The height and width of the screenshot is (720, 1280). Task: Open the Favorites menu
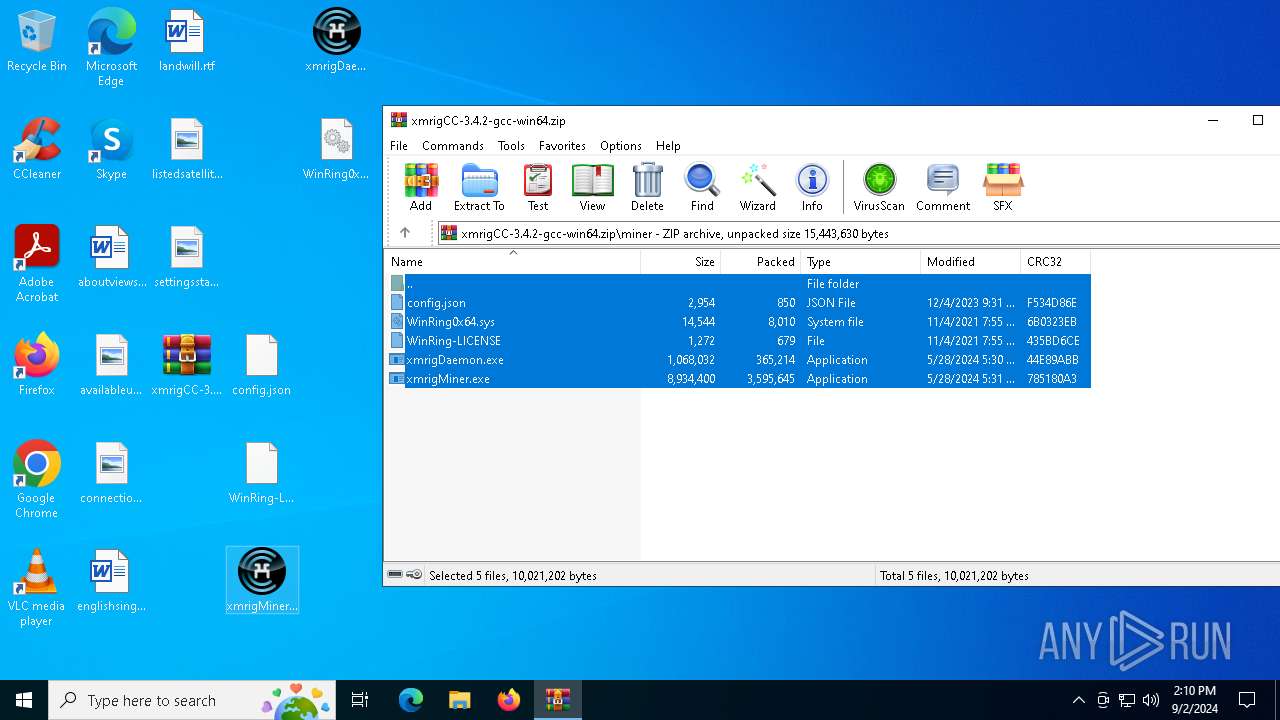click(562, 146)
